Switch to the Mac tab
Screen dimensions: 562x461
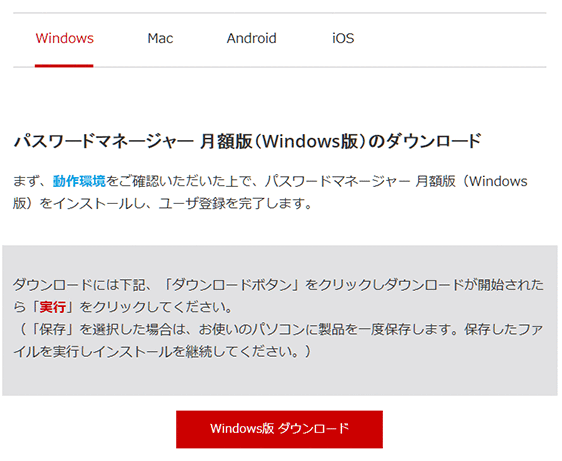tap(160, 38)
